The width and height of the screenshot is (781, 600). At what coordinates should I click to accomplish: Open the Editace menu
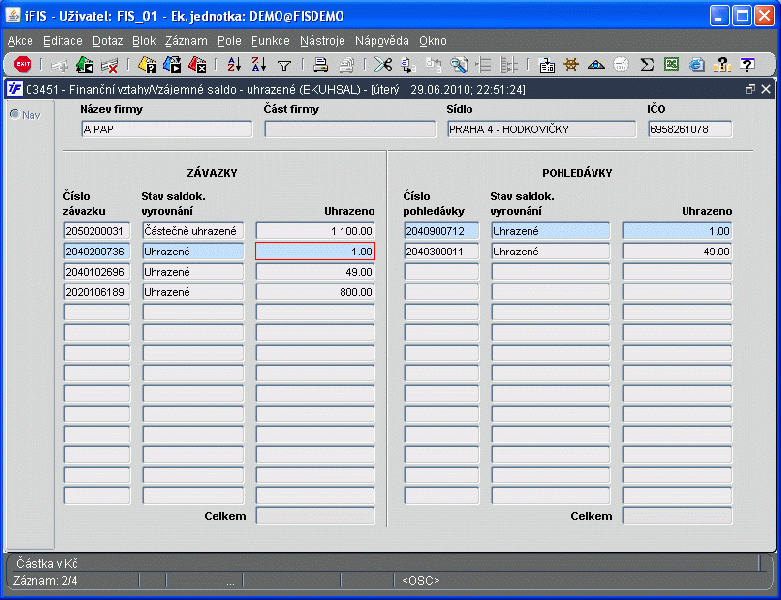(63, 41)
